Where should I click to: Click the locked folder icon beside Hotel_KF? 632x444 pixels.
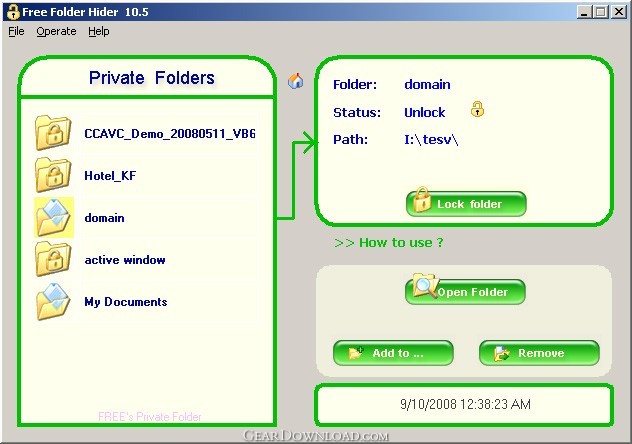pyautogui.click(x=53, y=175)
